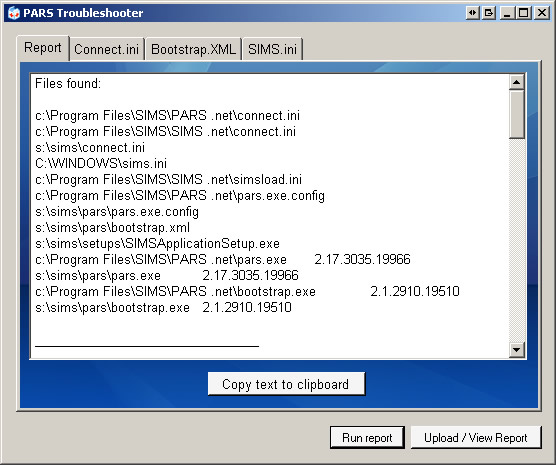
Task: Select the Report tab
Action: (43, 48)
